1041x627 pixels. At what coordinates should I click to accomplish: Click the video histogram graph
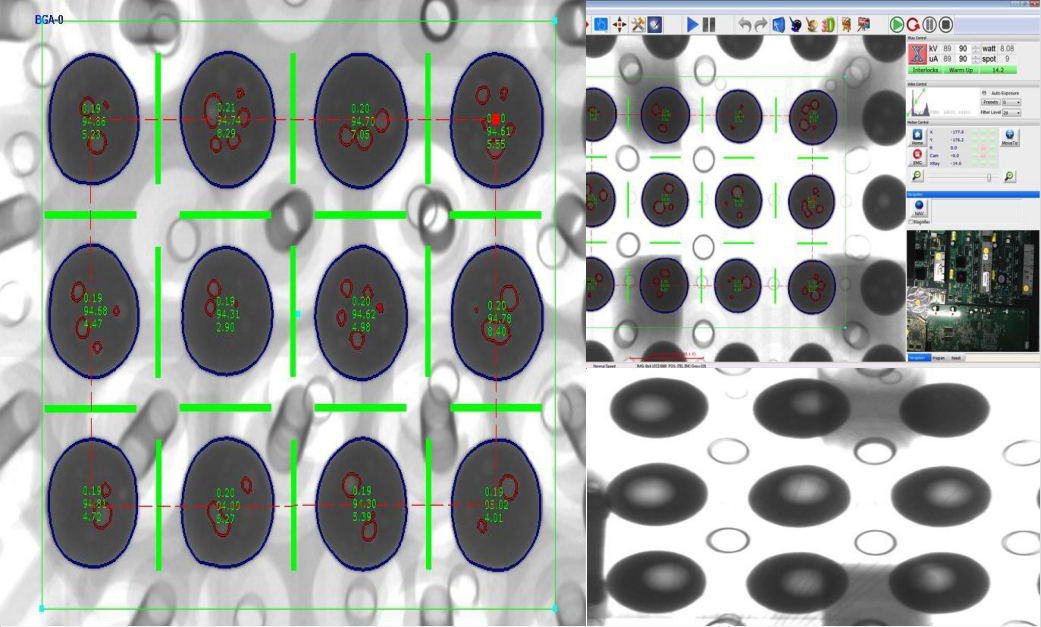click(x=943, y=102)
